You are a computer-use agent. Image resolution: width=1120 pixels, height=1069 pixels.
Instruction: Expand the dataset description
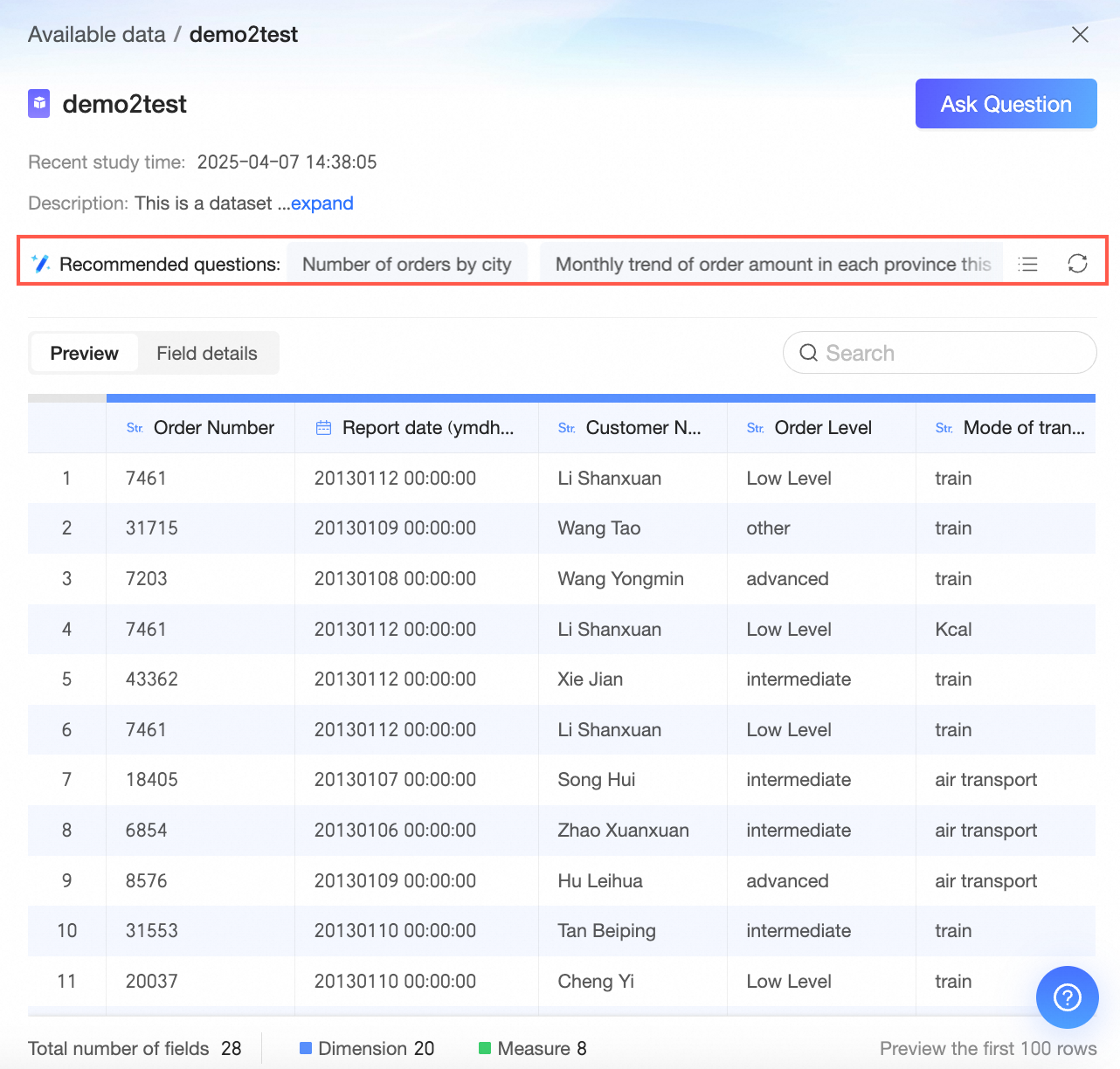[322, 203]
